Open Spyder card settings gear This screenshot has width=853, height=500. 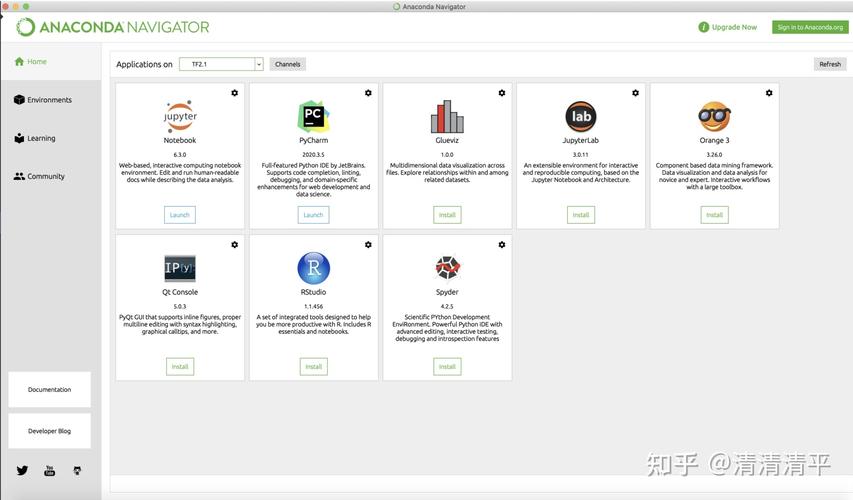(x=502, y=245)
